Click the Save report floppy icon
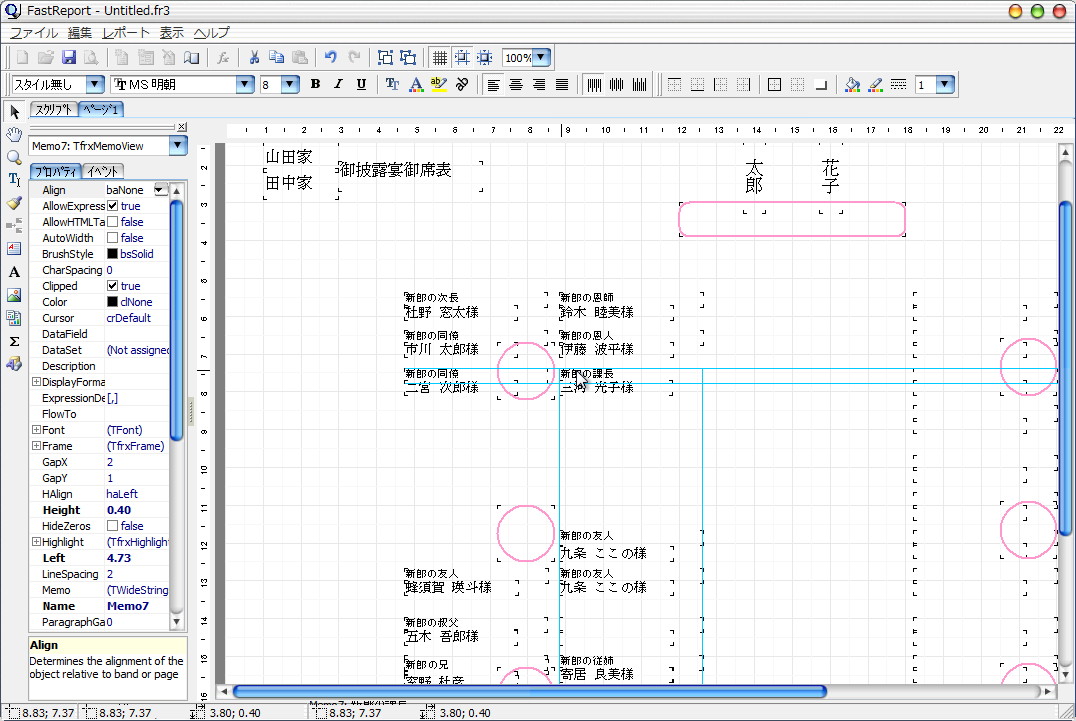This screenshot has height=721, width=1076. (69, 58)
